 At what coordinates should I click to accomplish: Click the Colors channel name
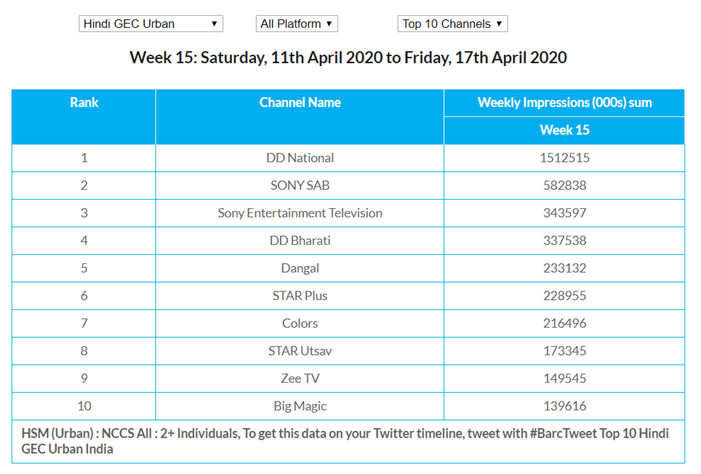click(300, 323)
